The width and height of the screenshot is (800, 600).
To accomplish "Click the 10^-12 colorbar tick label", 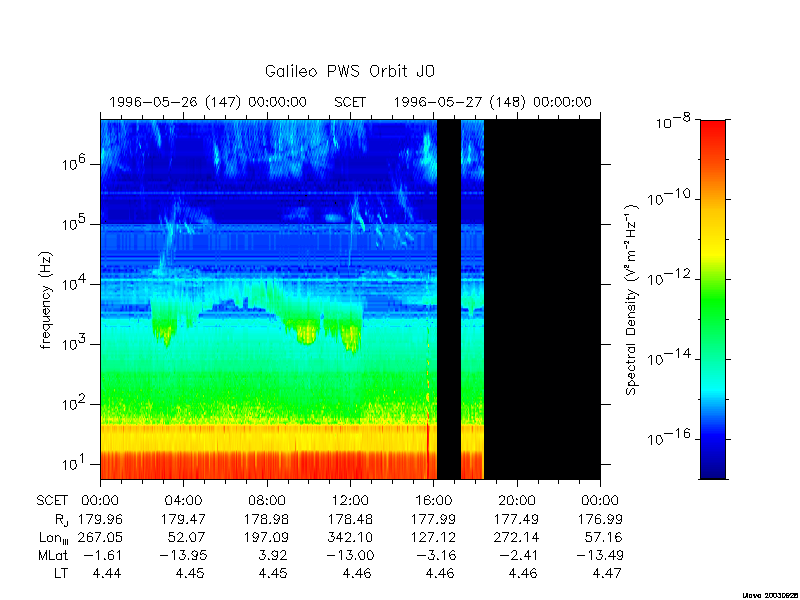I will 670,277.
